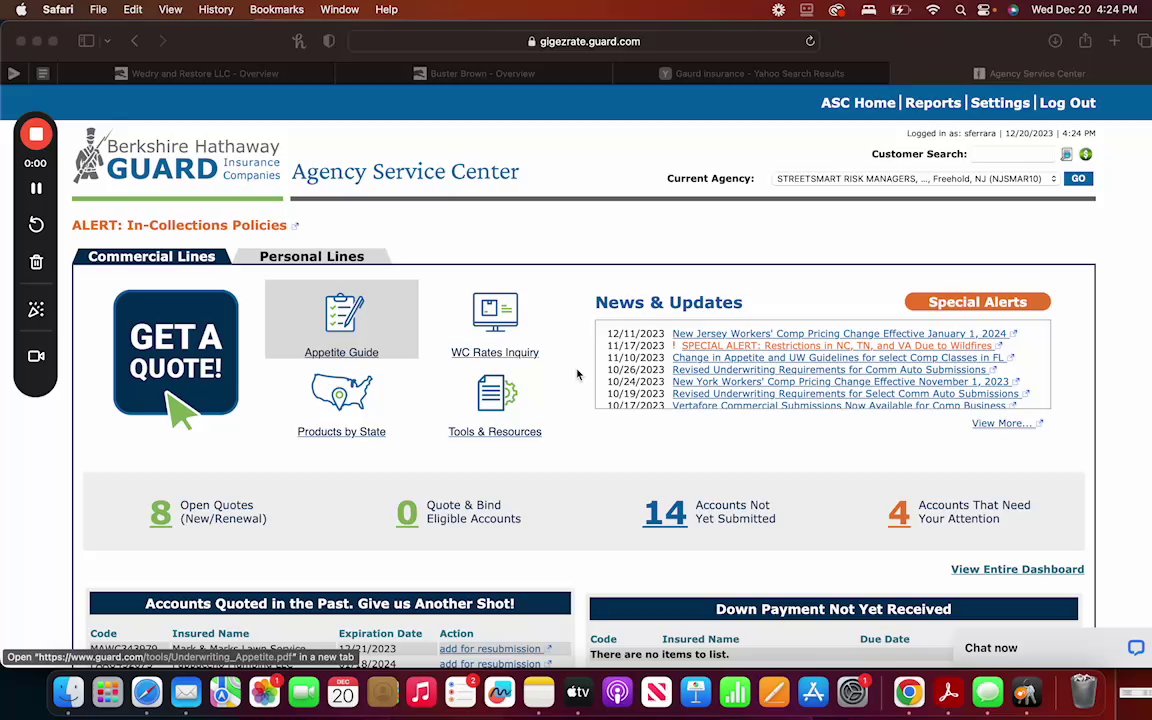Click the Safari address bar
The image size is (1152, 720).
(x=583, y=42)
